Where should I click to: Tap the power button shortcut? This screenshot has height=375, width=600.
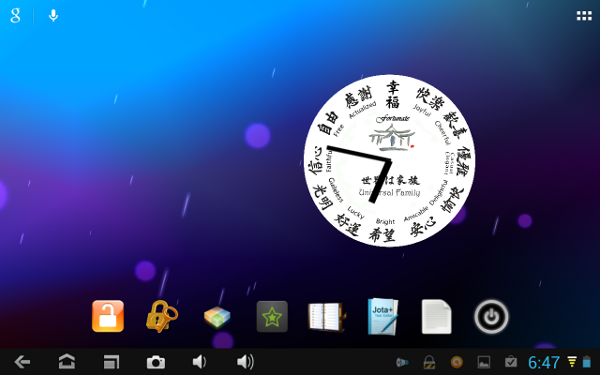(x=491, y=317)
